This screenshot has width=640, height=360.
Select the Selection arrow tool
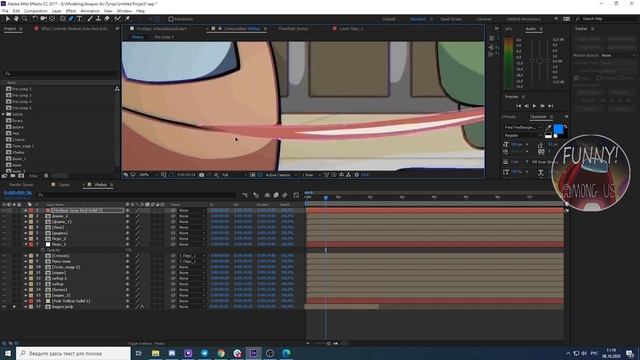(8, 19)
